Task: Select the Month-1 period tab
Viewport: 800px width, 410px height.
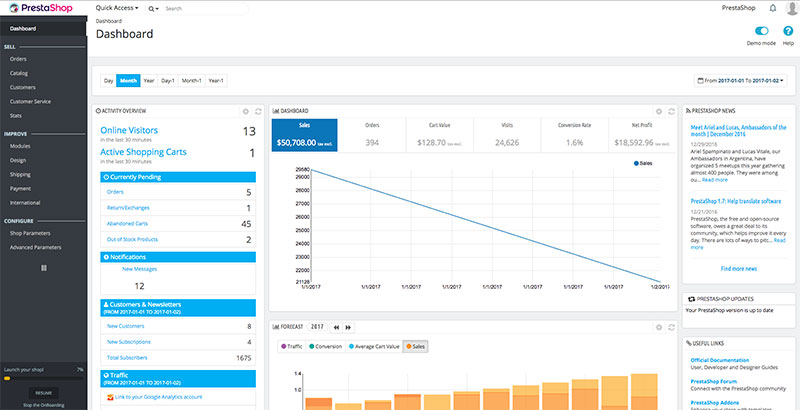Action: click(192, 81)
